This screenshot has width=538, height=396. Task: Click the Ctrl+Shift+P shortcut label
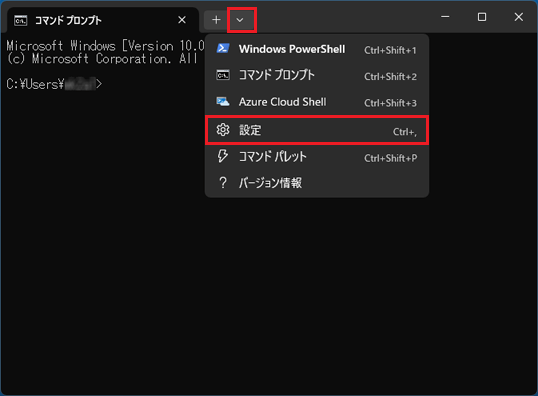click(x=391, y=158)
